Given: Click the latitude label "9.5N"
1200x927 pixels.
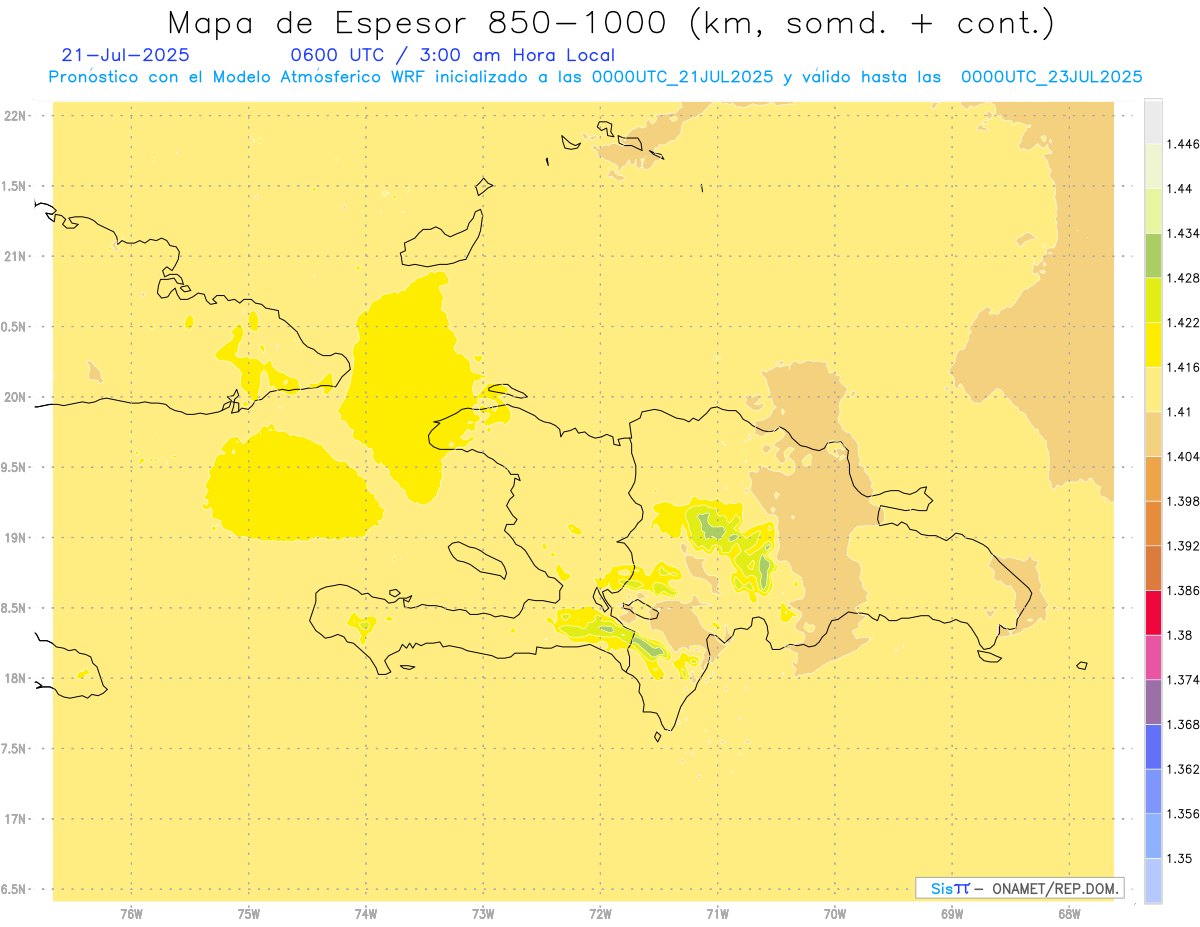Looking at the screenshot, I should [x=13, y=467].
